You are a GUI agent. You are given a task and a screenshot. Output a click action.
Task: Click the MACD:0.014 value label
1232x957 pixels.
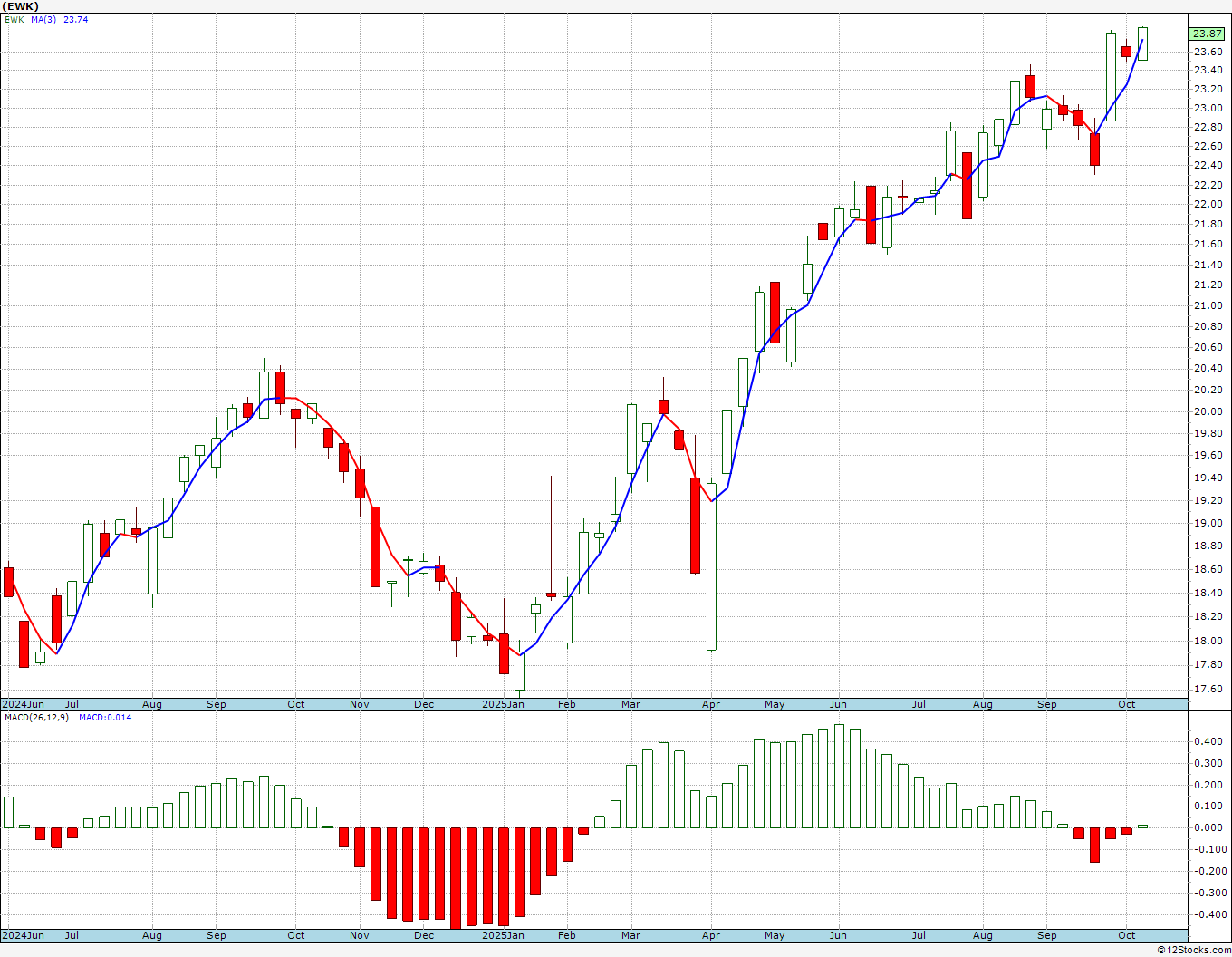pos(105,717)
